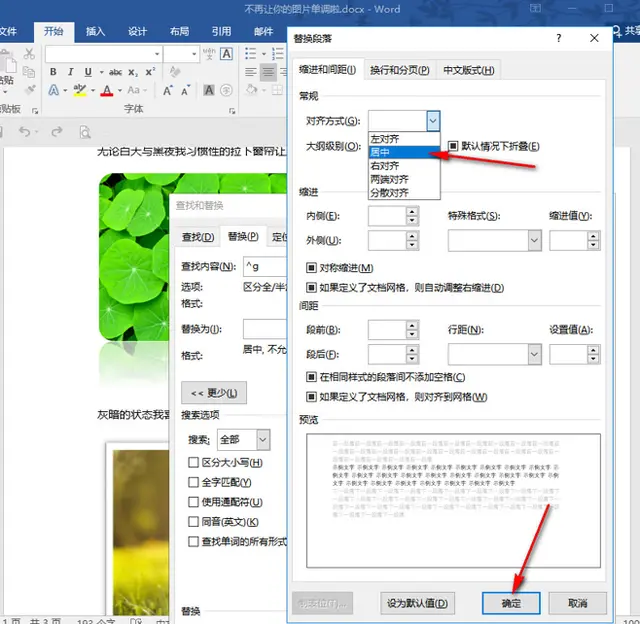The height and width of the screenshot is (624, 640).
Task: Expand underline style options arrow
Action: (x=101, y=73)
